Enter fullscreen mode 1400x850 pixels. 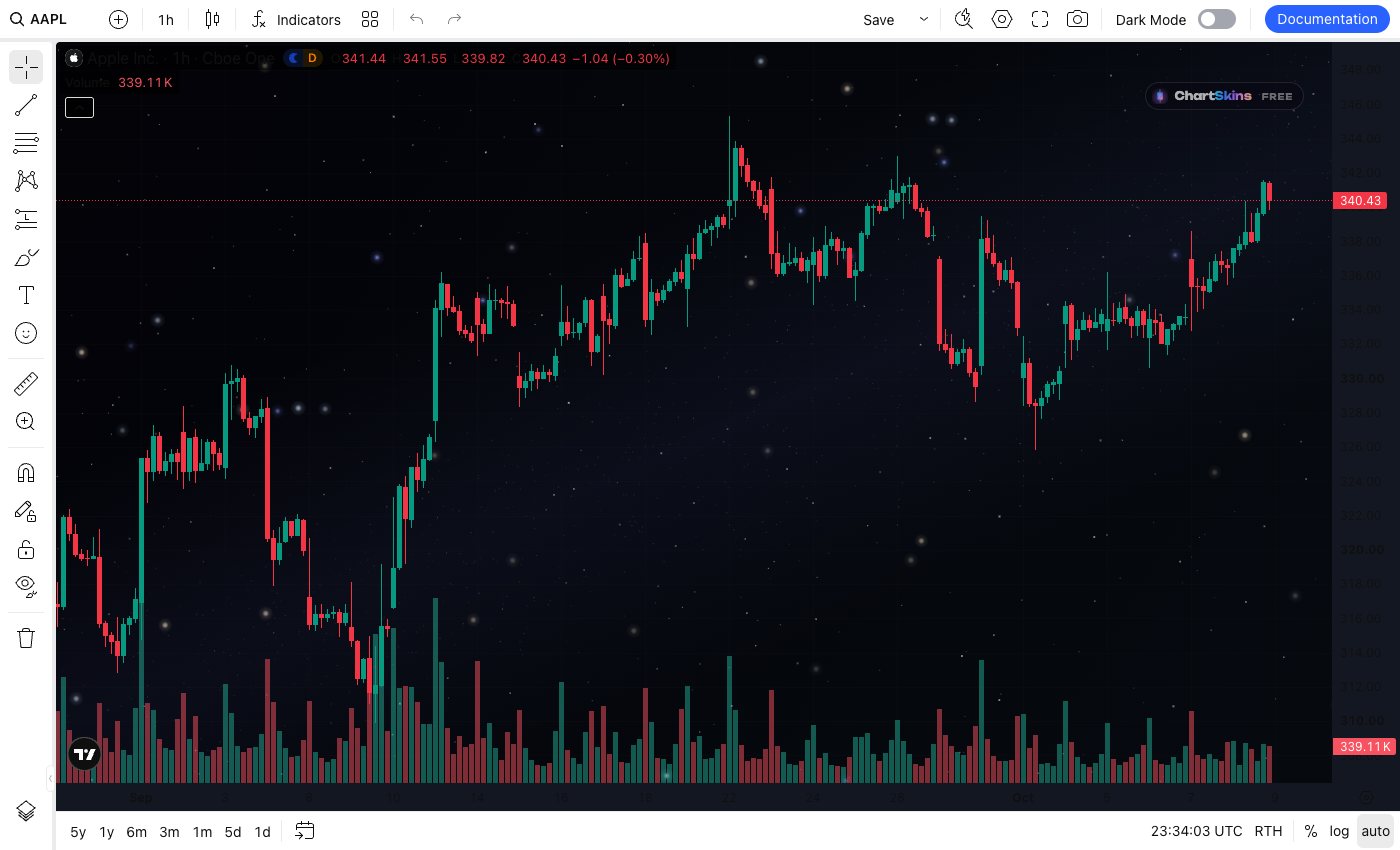click(1040, 19)
